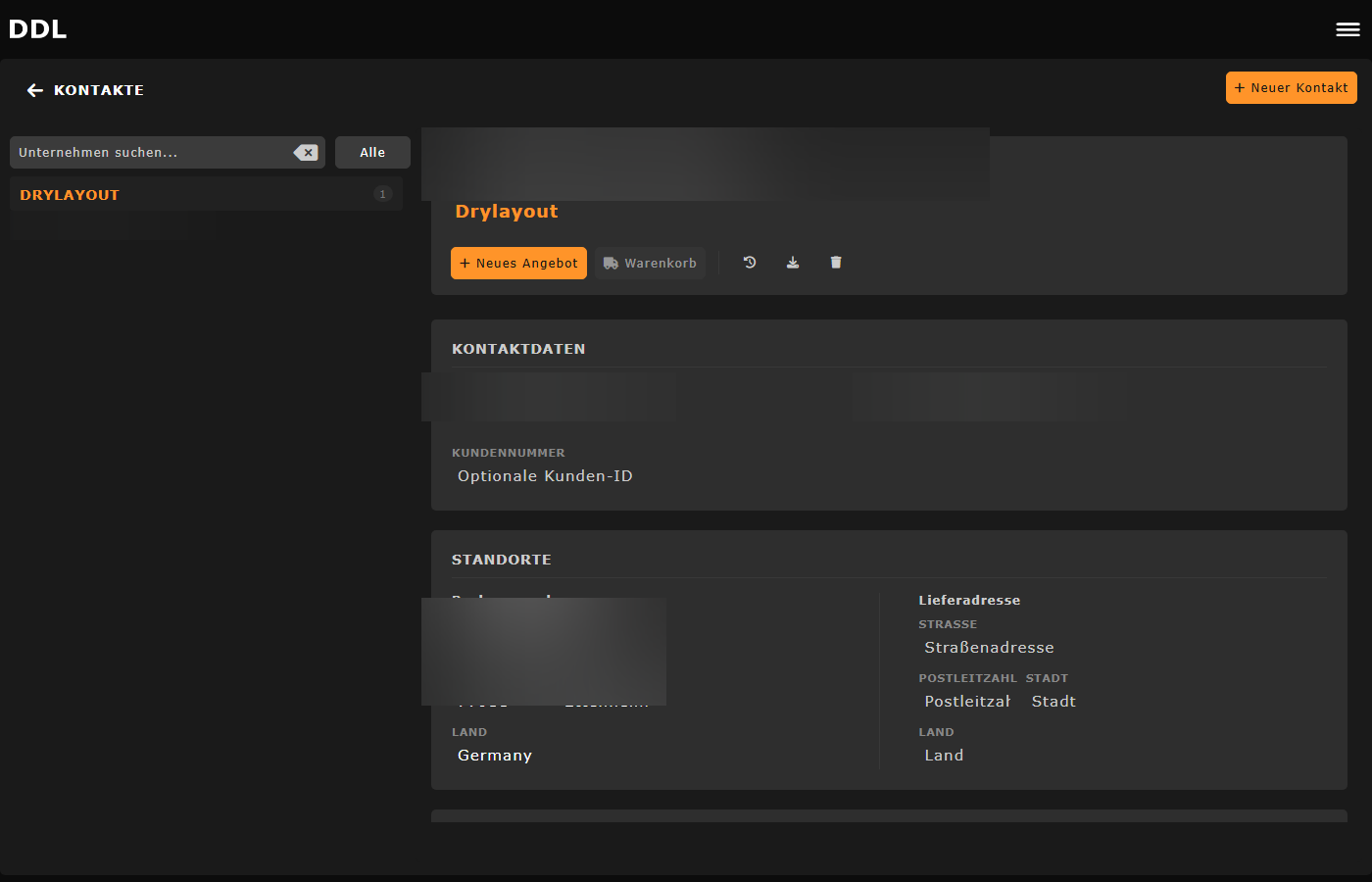
Task: Toggle the Alle filter
Action: pos(372,152)
